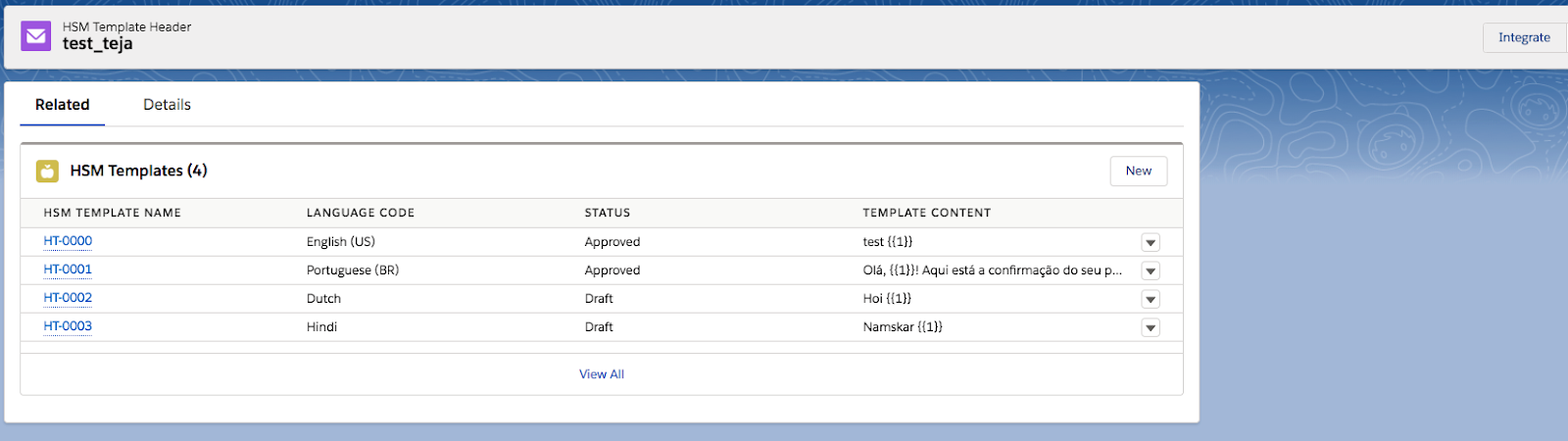The width and height of the screenshot is (1568, 441).
Task: Expand actions dropdown for the Hindi template
Action: [1151, 327]
